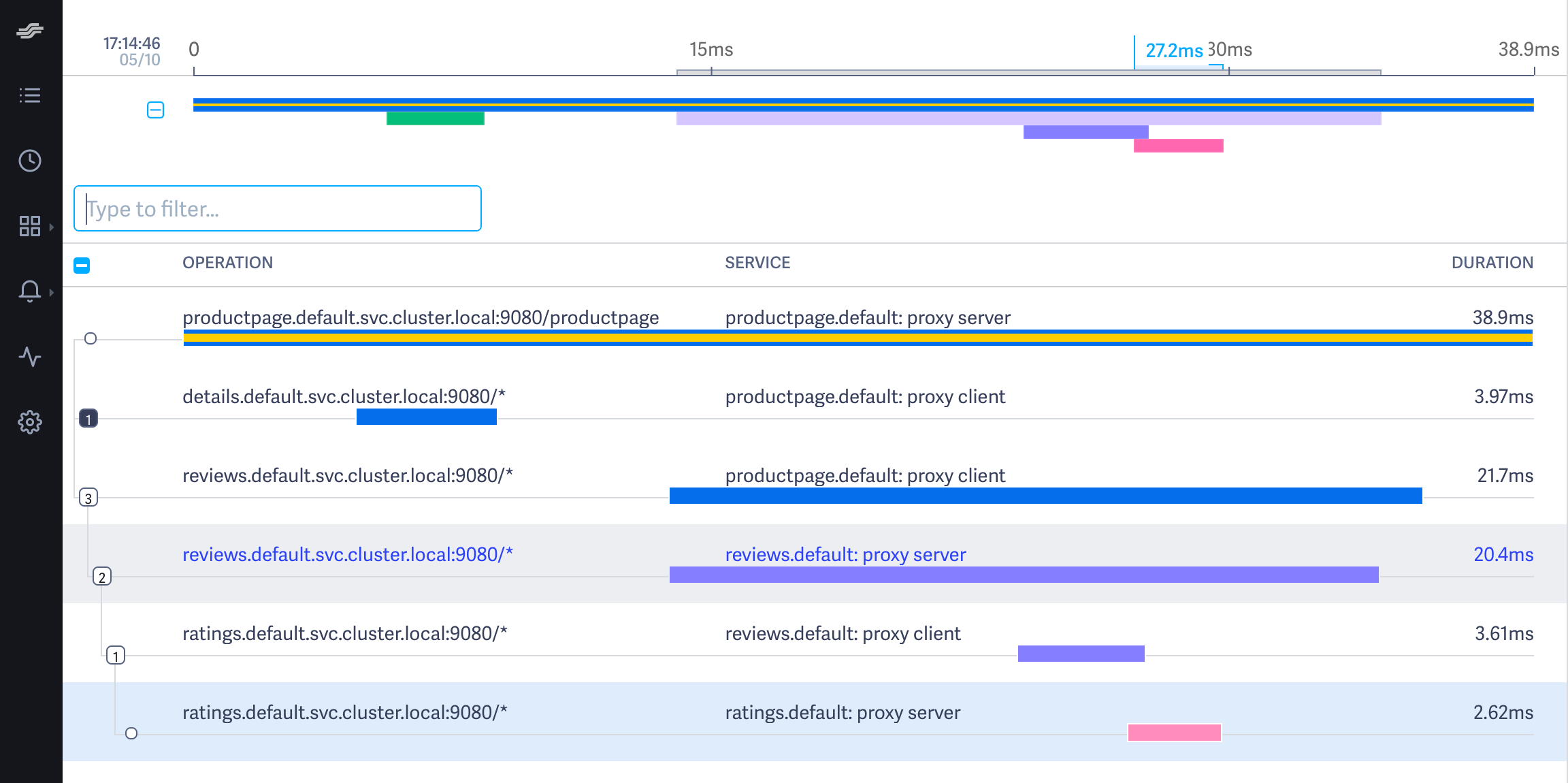Screen dimensions: 1568x783
Task: Click the light purple span bar in minimap
Action: 1028,118
